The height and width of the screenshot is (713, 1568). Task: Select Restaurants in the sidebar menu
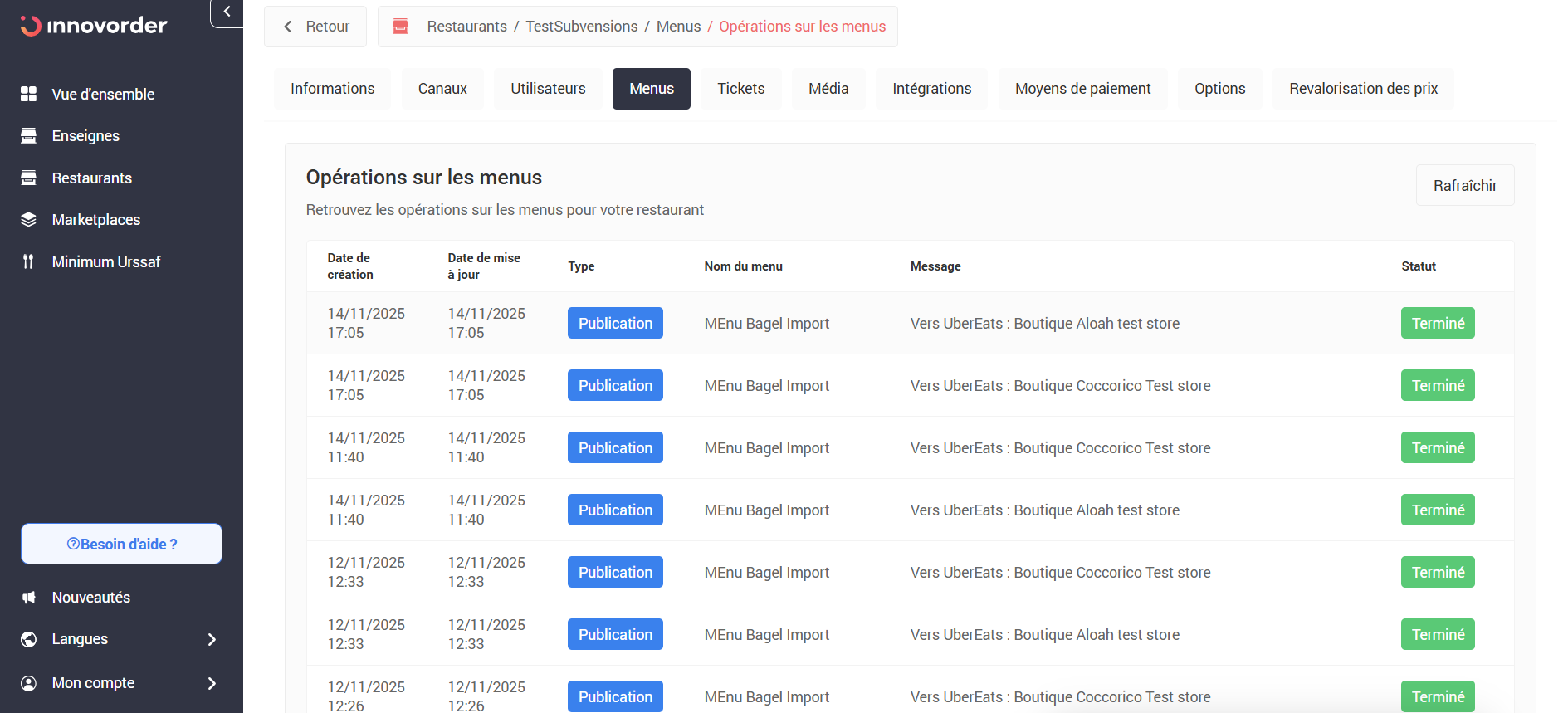point(91,178)
